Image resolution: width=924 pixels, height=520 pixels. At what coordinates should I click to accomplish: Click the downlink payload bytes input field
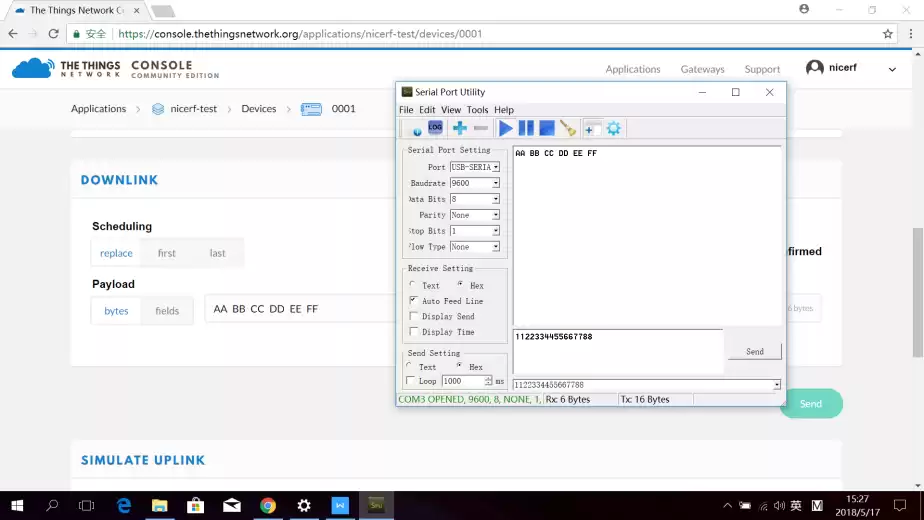pos(300,309)
